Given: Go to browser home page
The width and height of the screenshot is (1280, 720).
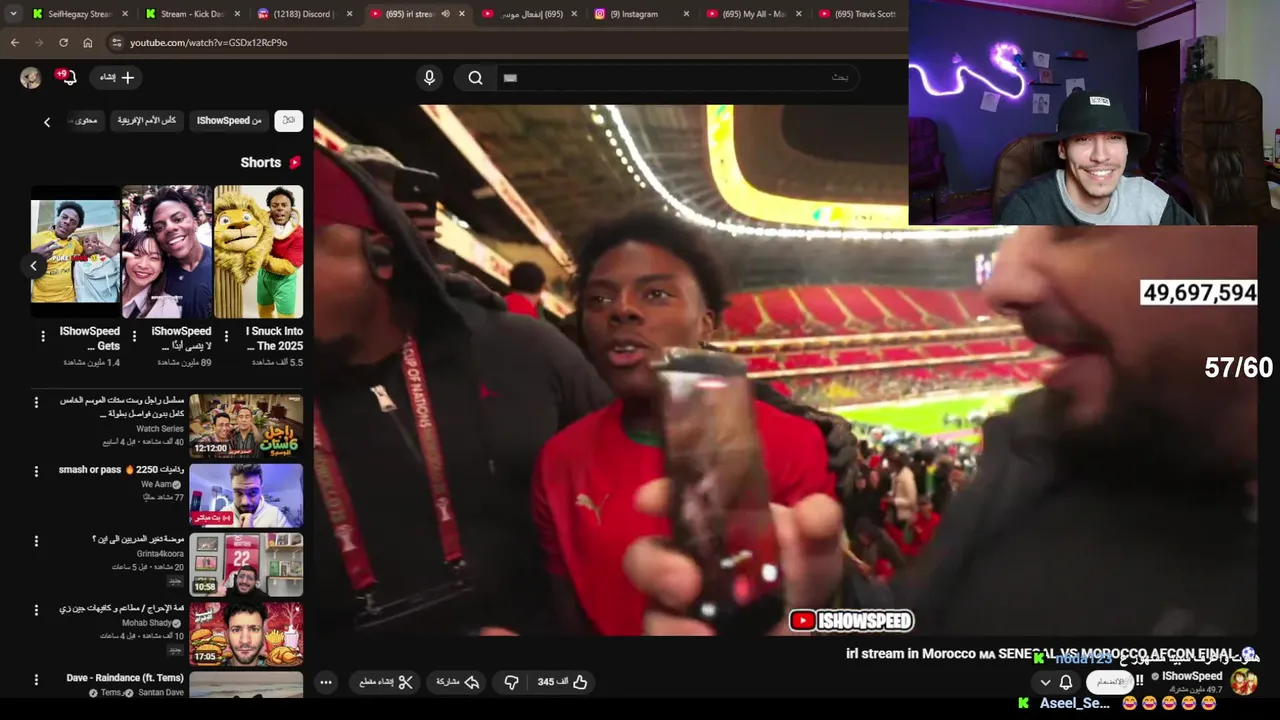Looking at the screenshot, I should (x=88, y=43).
